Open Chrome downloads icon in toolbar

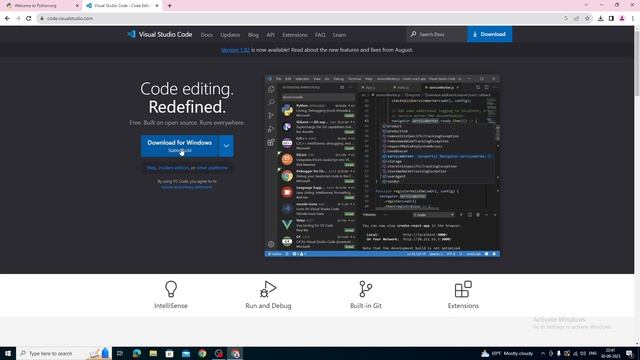pyautogui.click(x=600, y=18)
